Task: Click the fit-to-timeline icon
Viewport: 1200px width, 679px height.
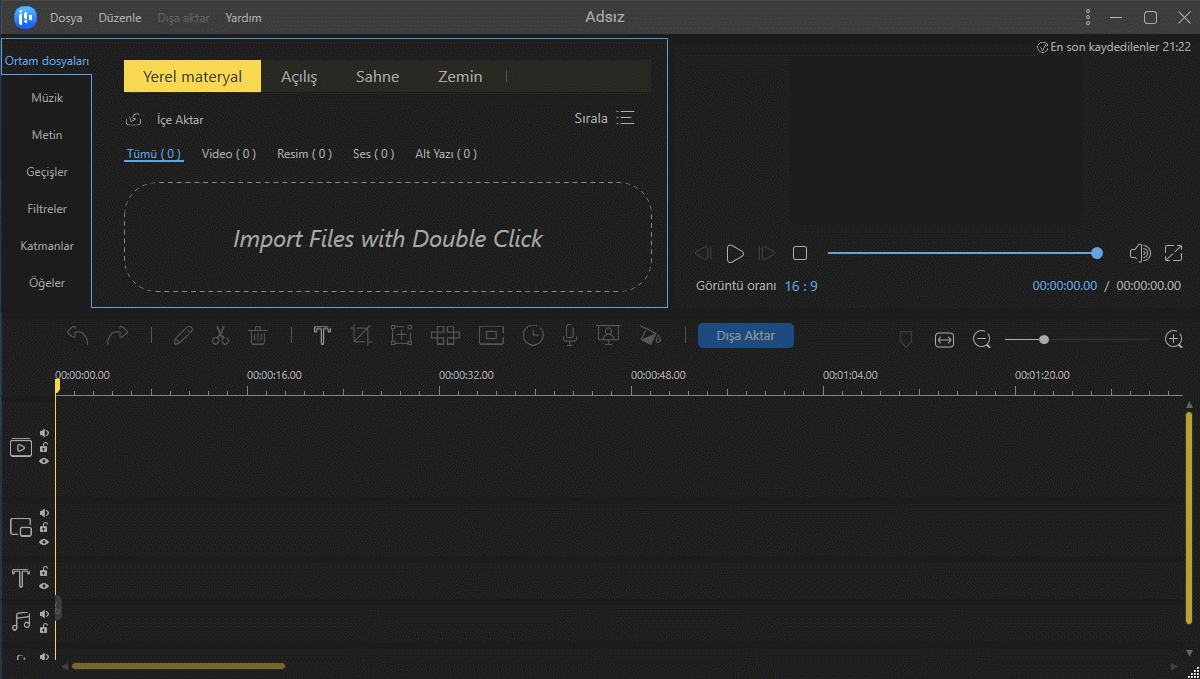Action: click(944, 340)
